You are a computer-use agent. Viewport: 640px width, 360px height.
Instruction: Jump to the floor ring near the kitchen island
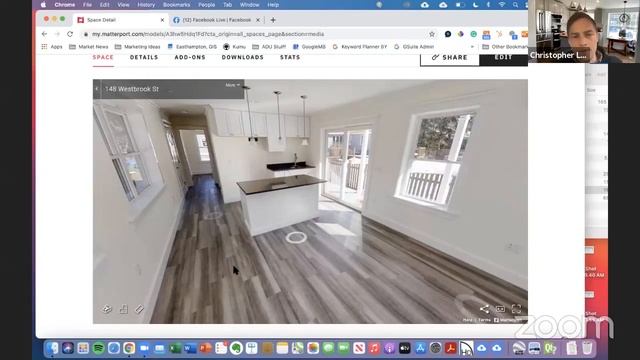coord(296,238)
